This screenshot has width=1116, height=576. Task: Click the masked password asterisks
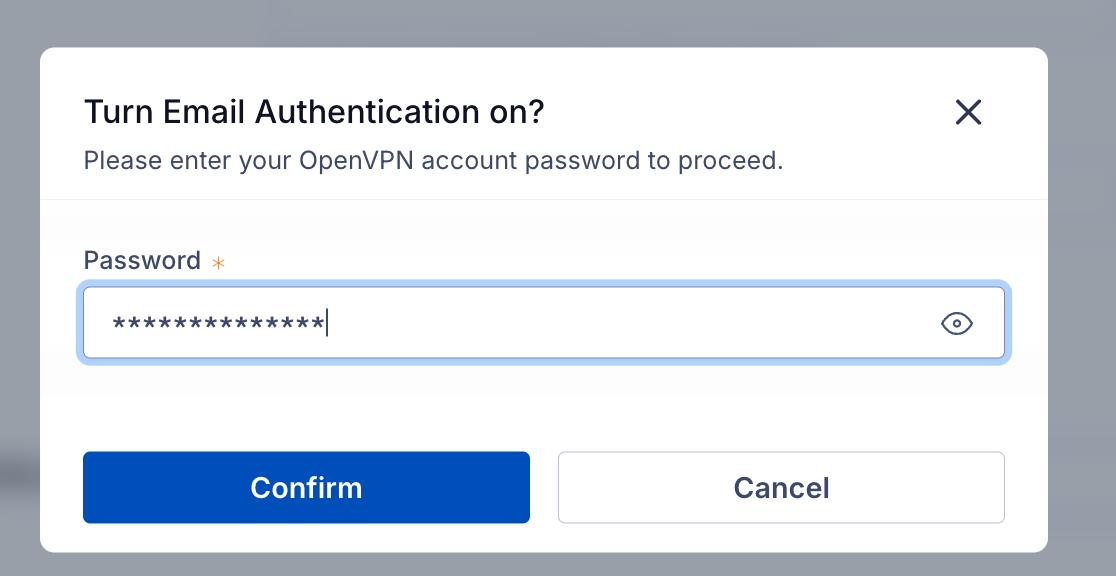(218, 324)
